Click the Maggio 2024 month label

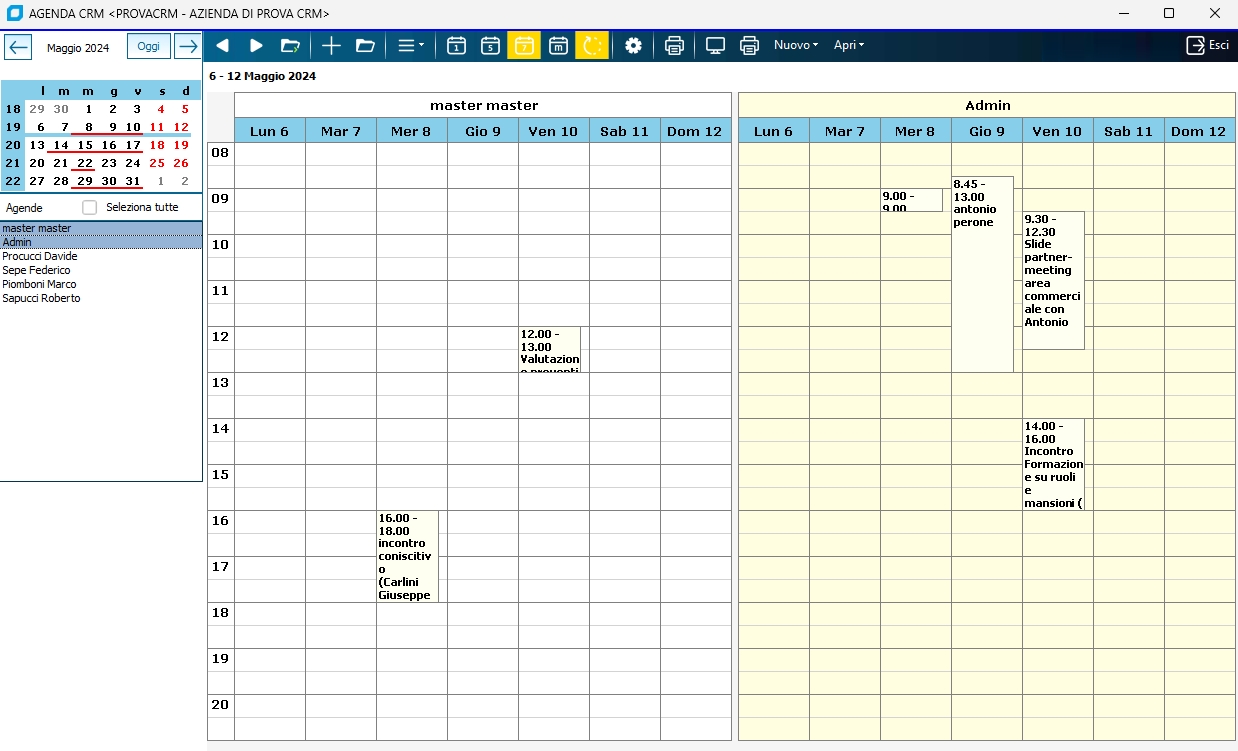click(x=78, y=48)
